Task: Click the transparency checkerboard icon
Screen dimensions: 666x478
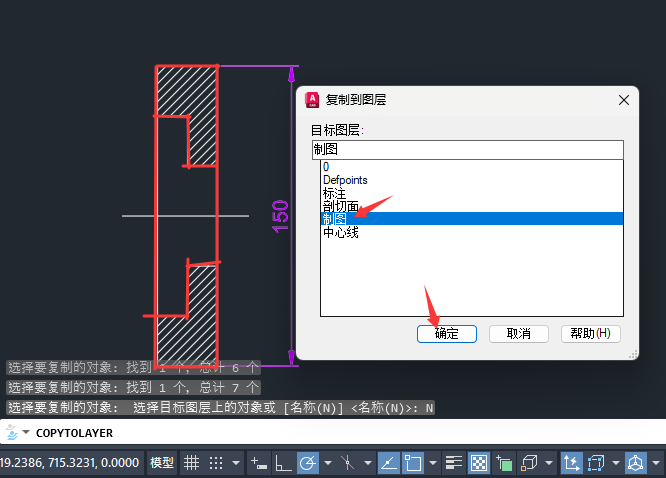Action: [x=479, y=463]
